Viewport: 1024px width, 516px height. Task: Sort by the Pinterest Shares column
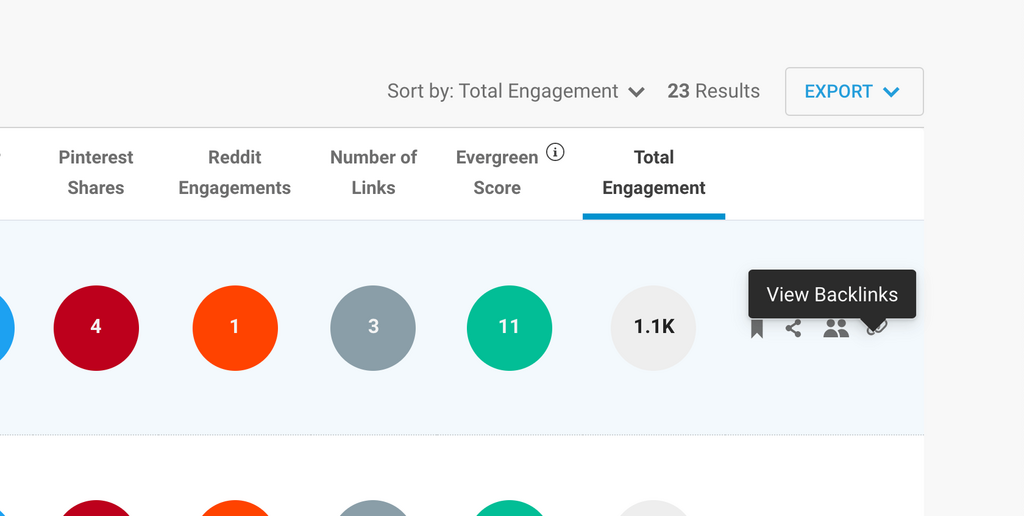pyautogui.click(x=96, y=172)
